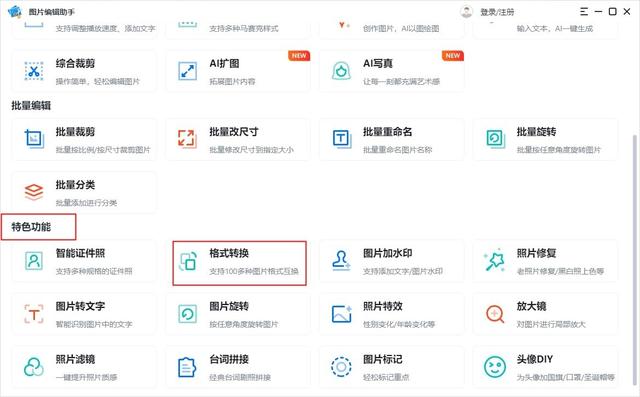The width and height of the screenshot is (640, 397).
Task: Open the 放大镜 magnifier icon
Action: pyautogui.click(x=495, y=314)
